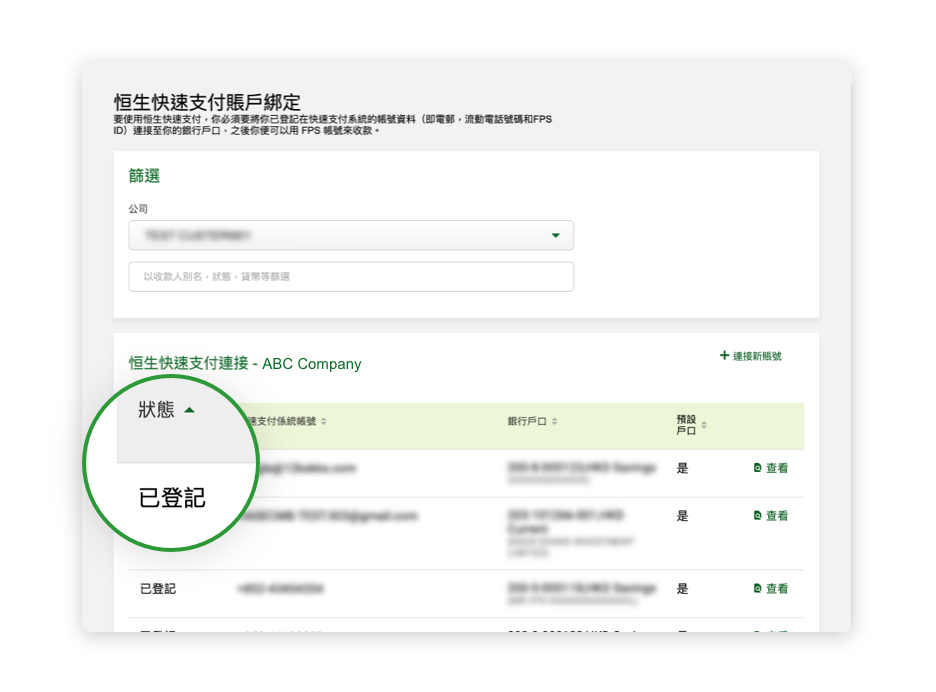The image size is (936, 692).
Task: Select 已登記 status in the phone number row
Action: (158, 589)
